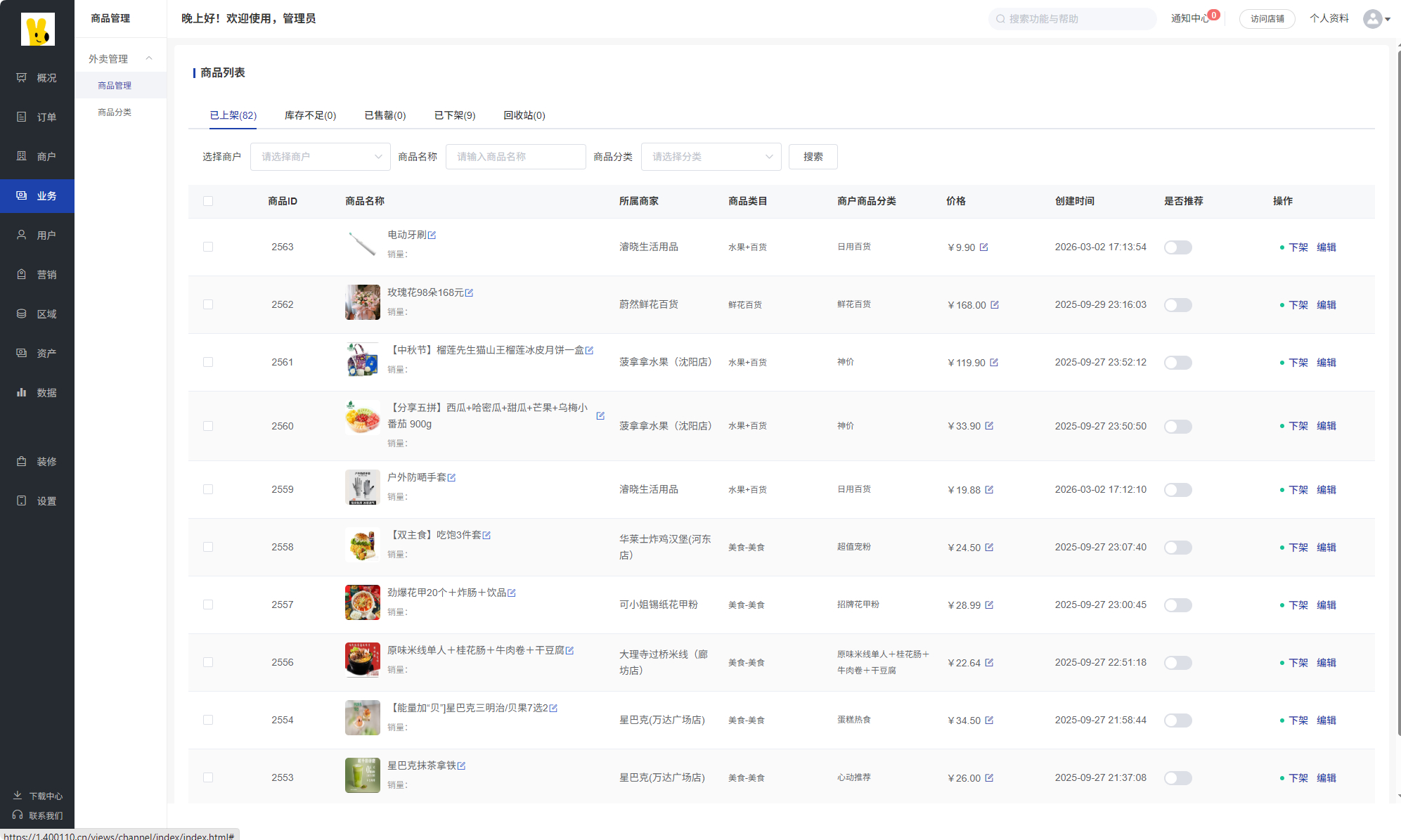
Task: Open the 通知中心 notification center
Action: [x=1193, y=18]
